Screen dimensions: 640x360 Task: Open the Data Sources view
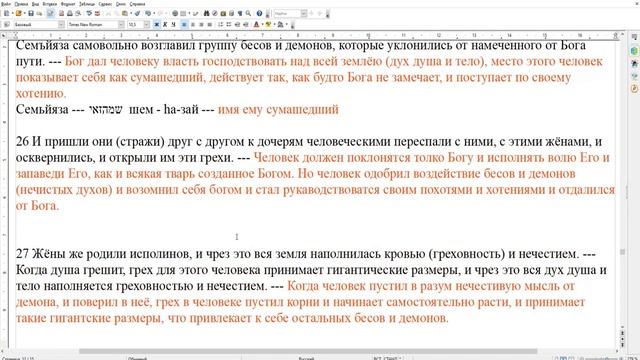pos(231,13)
